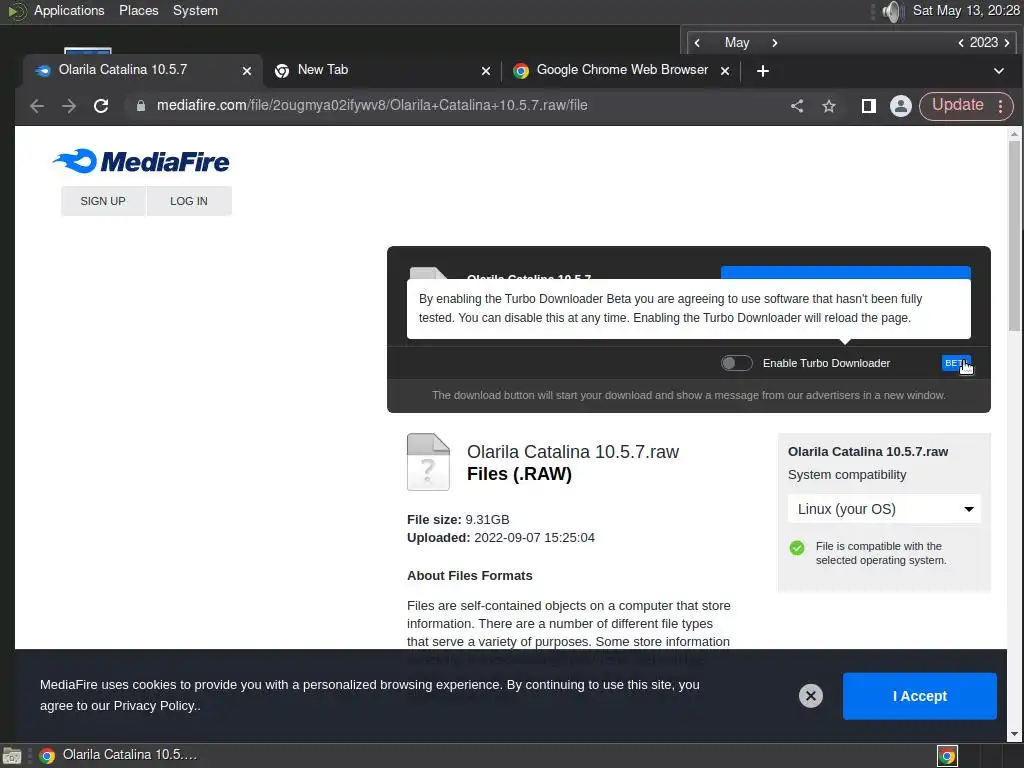The width and height of the screenshot is (1024, 768).
Task: Close the New Tab tab
Action: [486, 71]
